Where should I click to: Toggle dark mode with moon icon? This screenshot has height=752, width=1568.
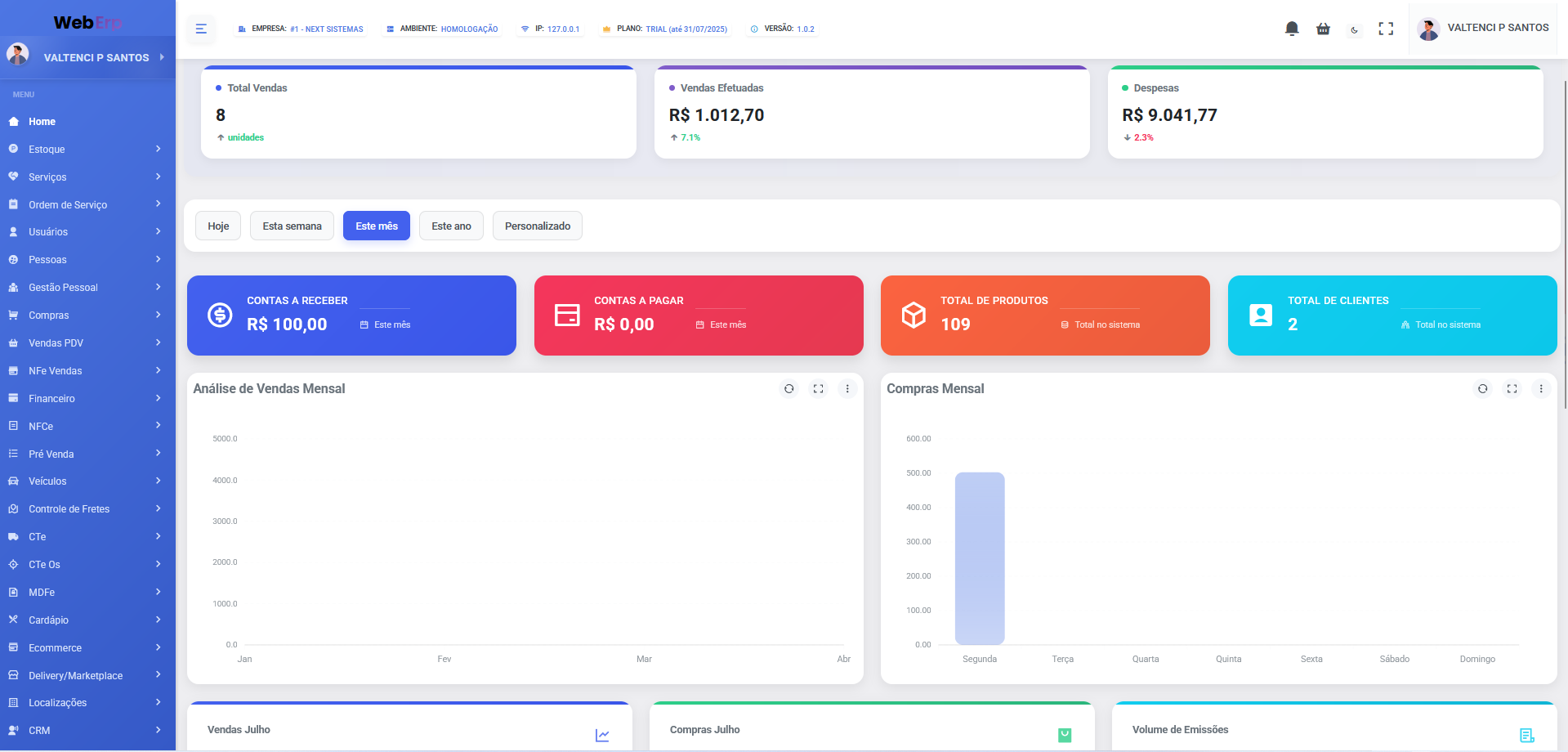tap(1355, 29)
